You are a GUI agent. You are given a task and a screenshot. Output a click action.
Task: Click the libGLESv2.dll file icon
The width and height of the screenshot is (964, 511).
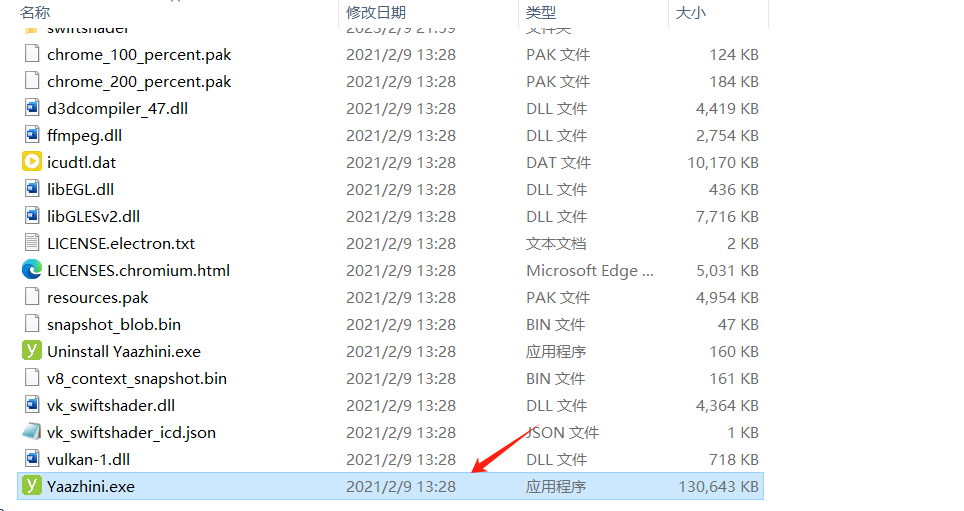(x=32, y=216)
